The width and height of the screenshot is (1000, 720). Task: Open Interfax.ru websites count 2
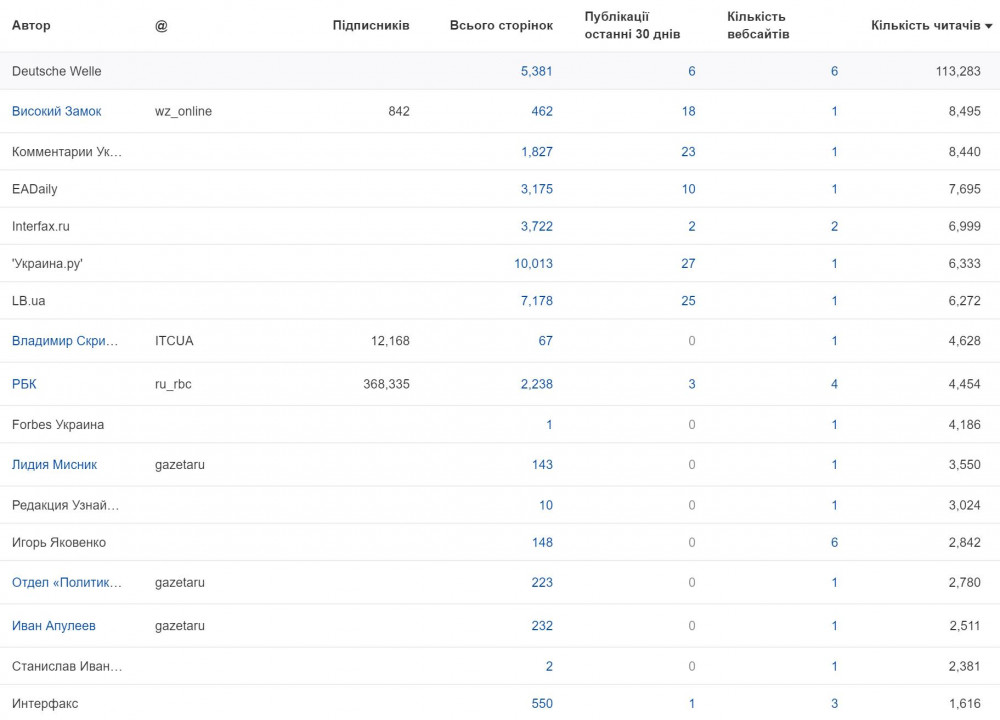834,226
